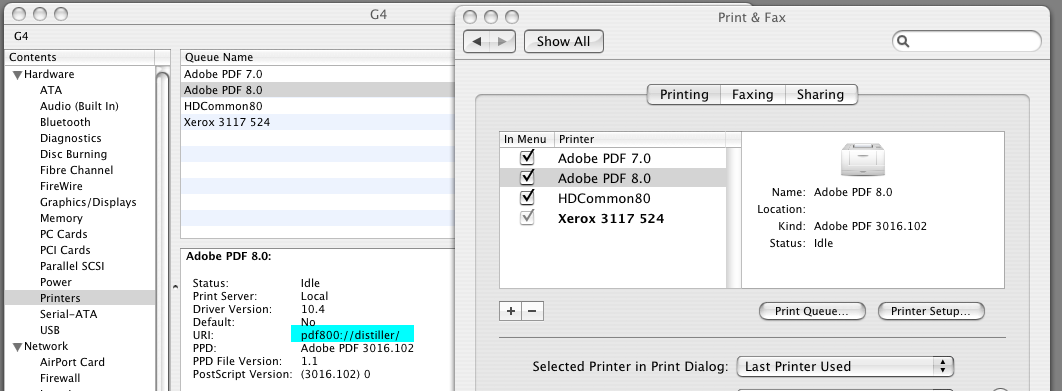The width and height of the screenshot is (1062, 391).
Task: Click the printer icon in the details pane
Action: coord(863,160)
